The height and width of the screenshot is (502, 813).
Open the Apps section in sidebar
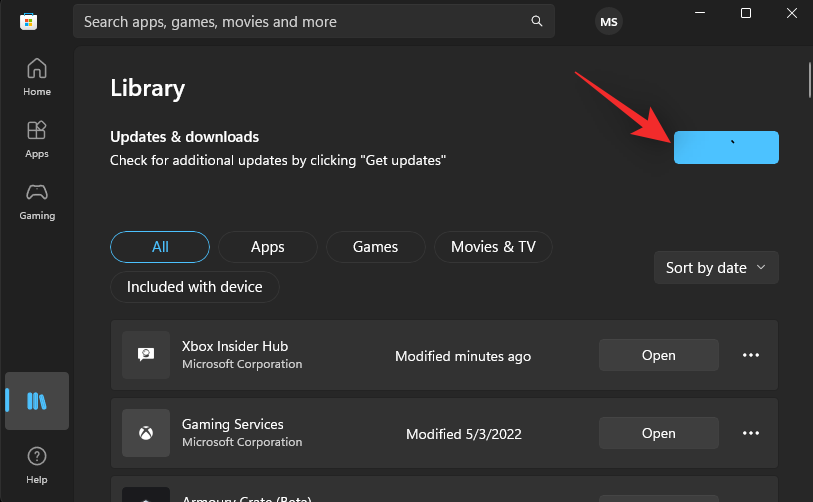[37, 139]
